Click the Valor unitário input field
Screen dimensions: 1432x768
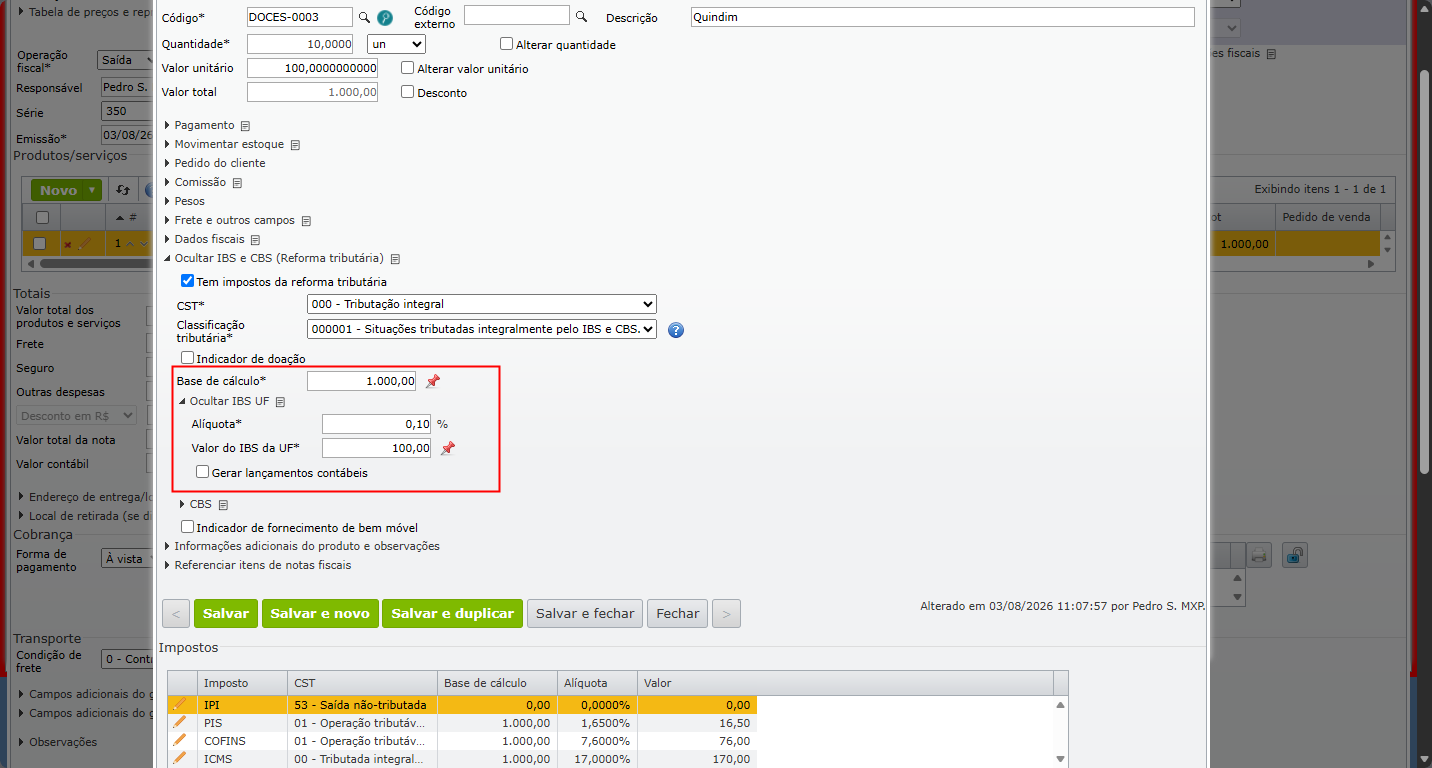[313, 68]
